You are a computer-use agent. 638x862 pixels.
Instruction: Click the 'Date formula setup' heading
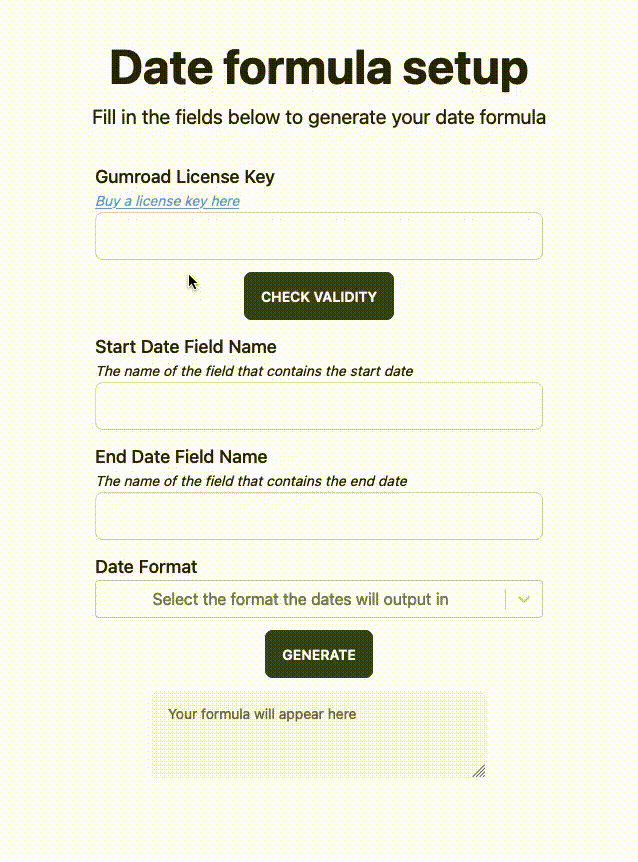pos(318,68)
